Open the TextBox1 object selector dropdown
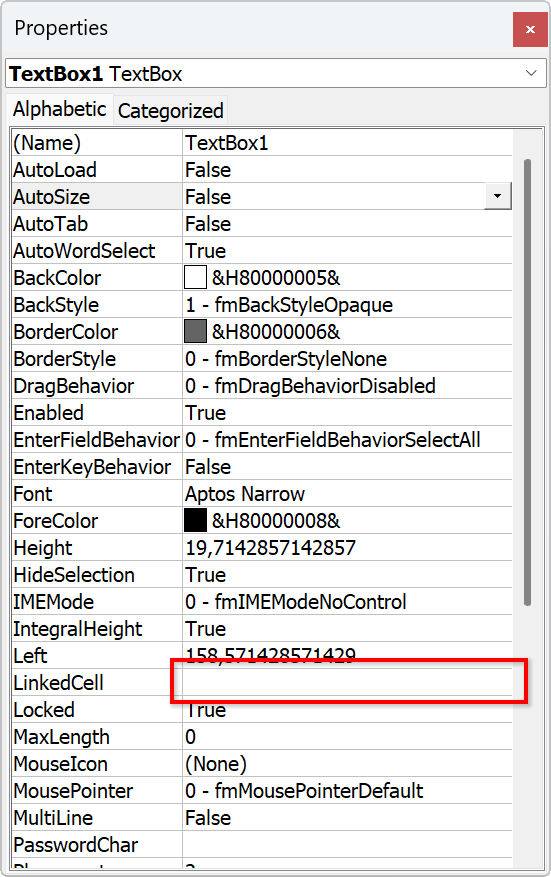 click(531, 73)
